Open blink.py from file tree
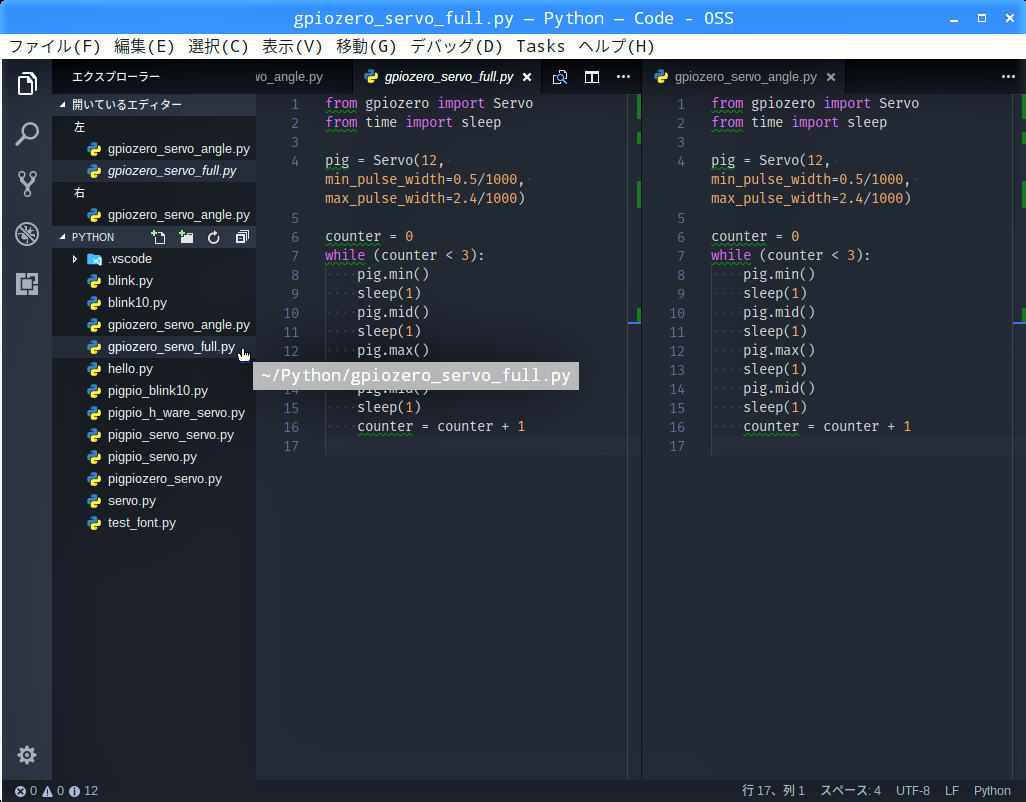This screenshot has height=802, width=1026. [154, 281]
